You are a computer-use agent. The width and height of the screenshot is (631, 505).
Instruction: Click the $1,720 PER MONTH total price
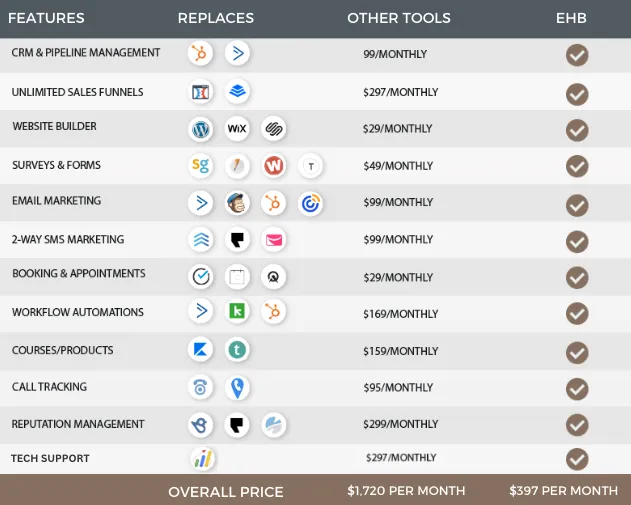click(x=406, y=491)
